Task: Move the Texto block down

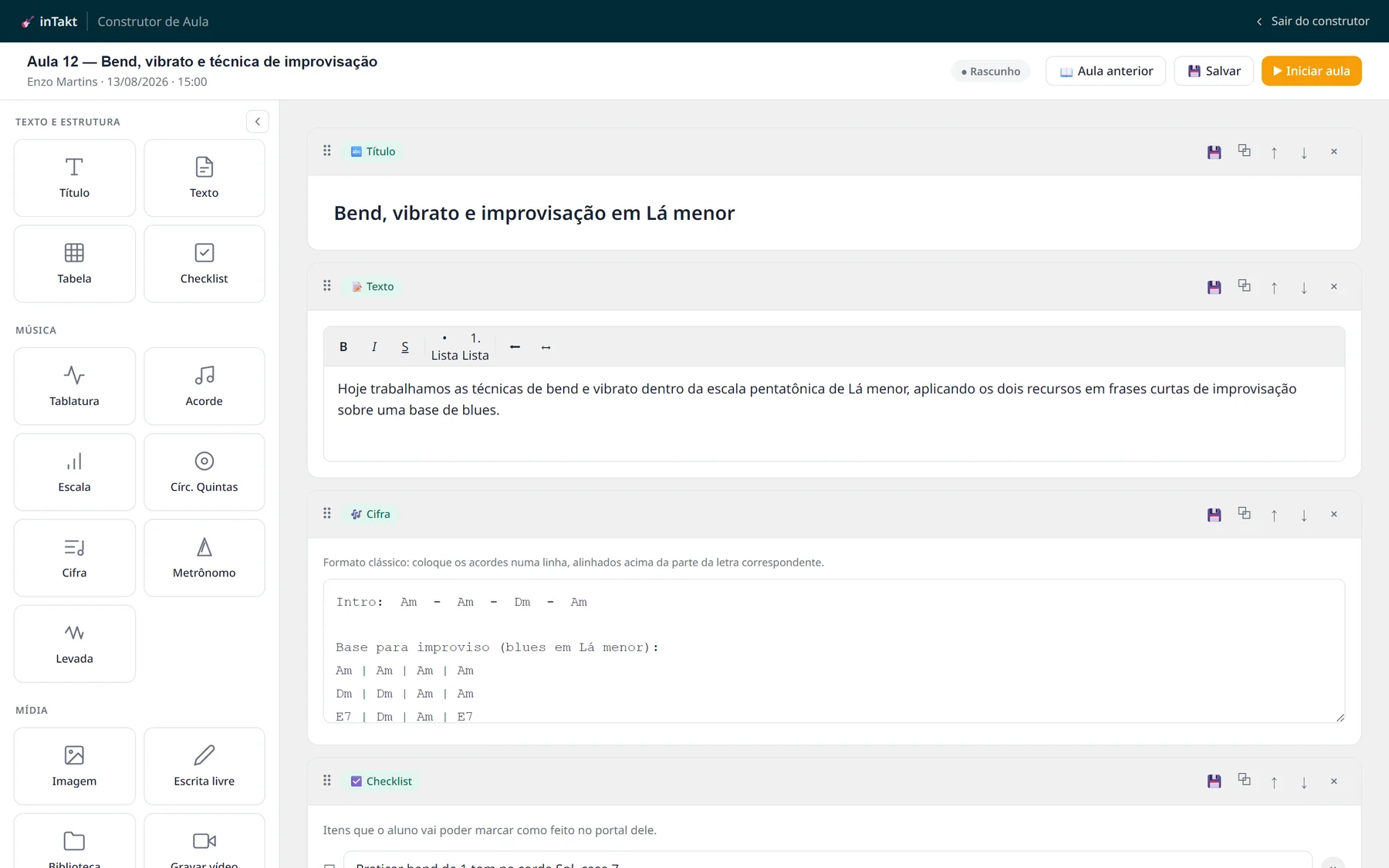Action: coord(1304,287)
